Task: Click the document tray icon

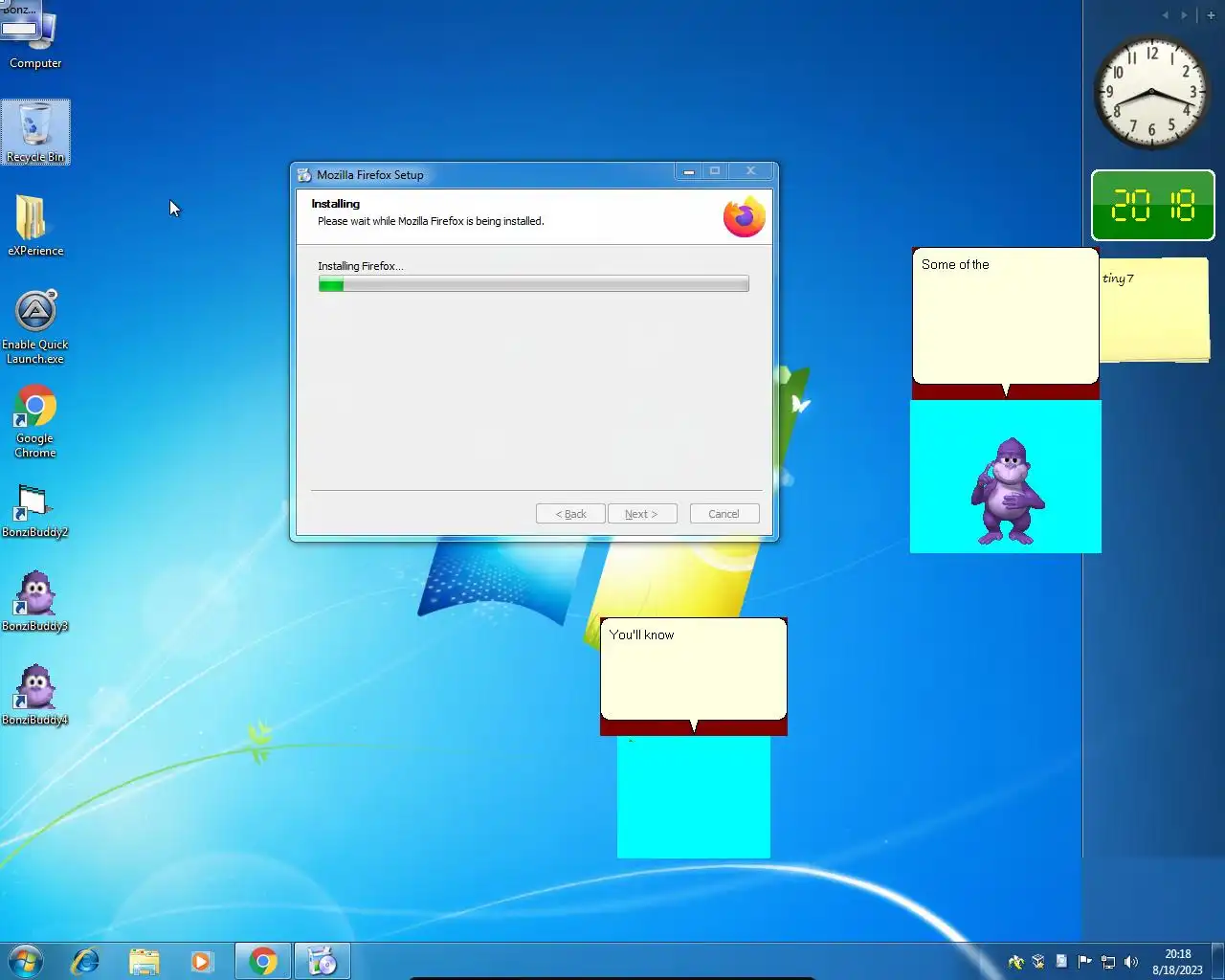Action: click(x=1061, y=962)
